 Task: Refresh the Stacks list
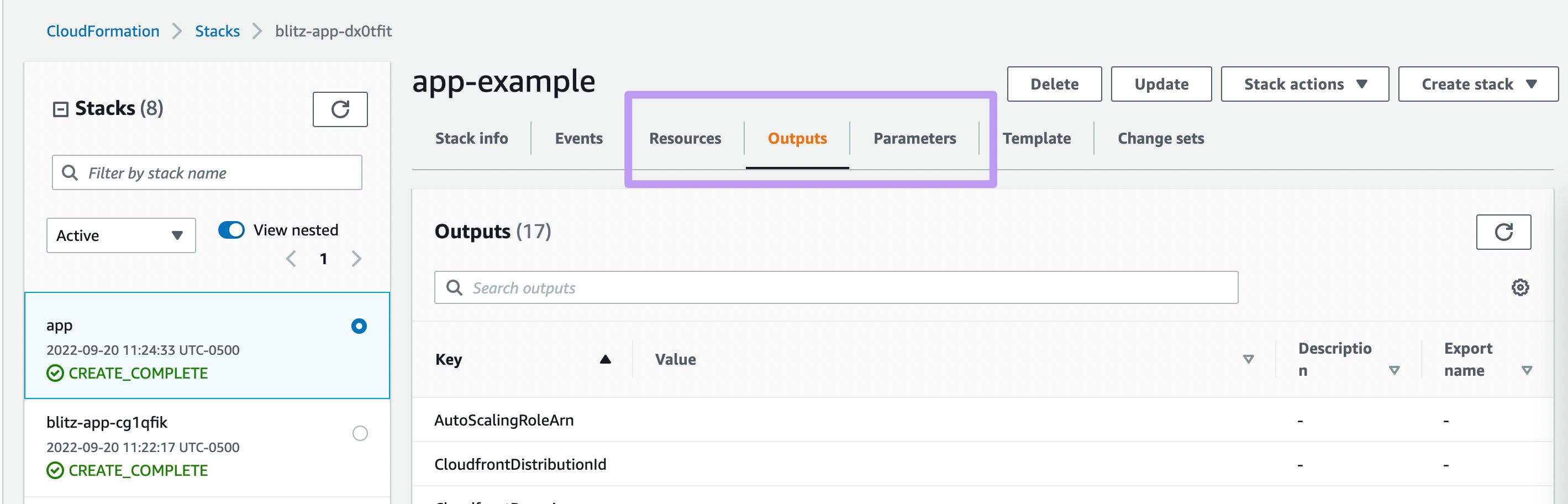(340, 109)
